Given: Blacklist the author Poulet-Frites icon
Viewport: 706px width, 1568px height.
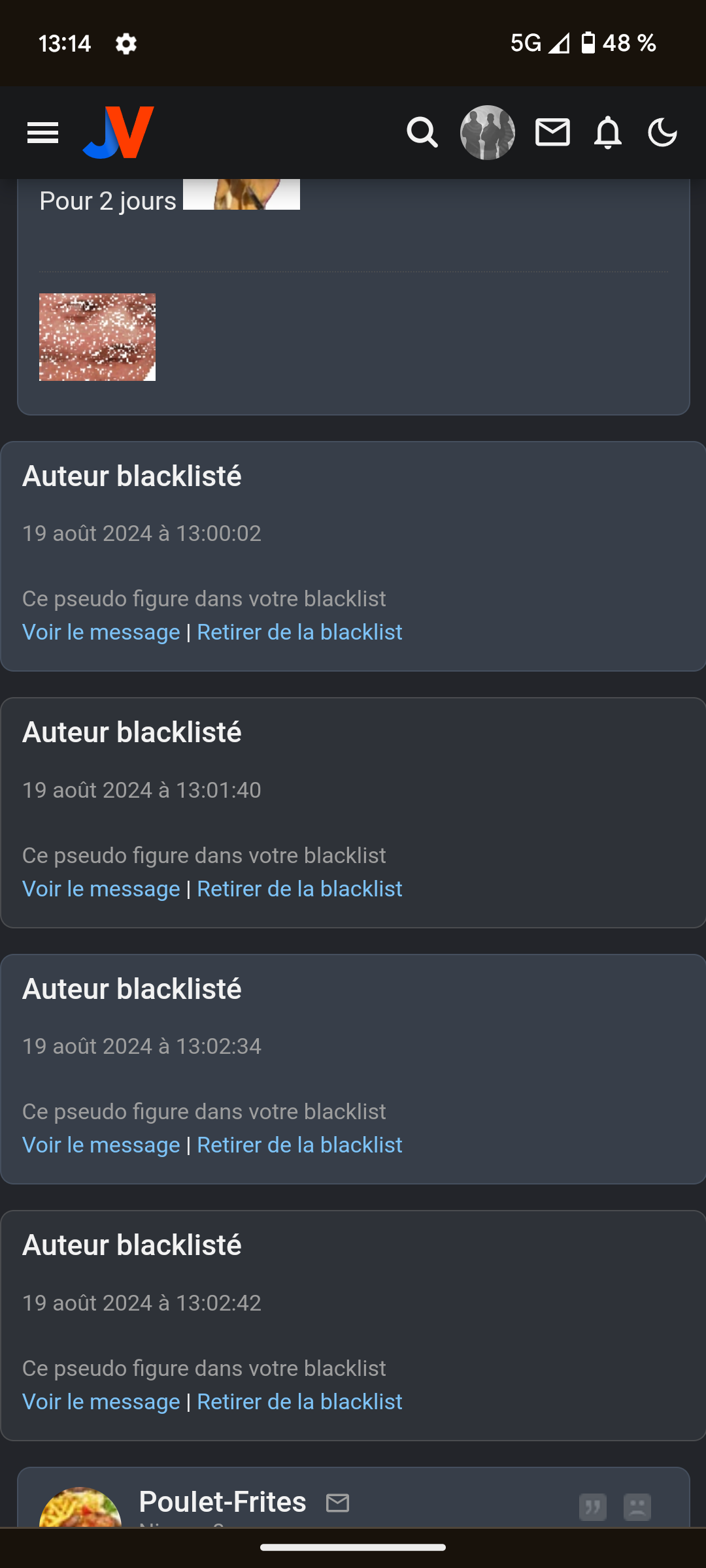Looking at the screenshot, I should pos(637,1507).
